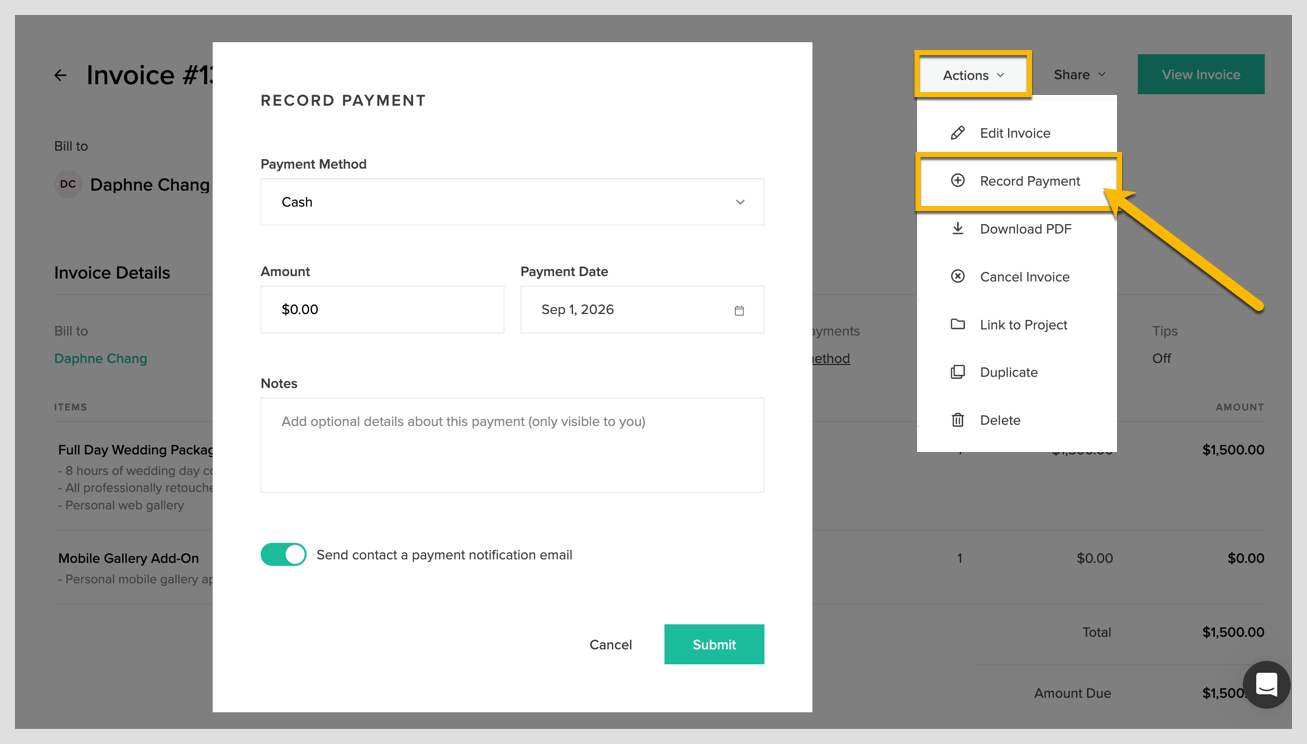The image size is (1307, 744).
Task: Click the Invoice Details heading
Action: click(112, 273)
